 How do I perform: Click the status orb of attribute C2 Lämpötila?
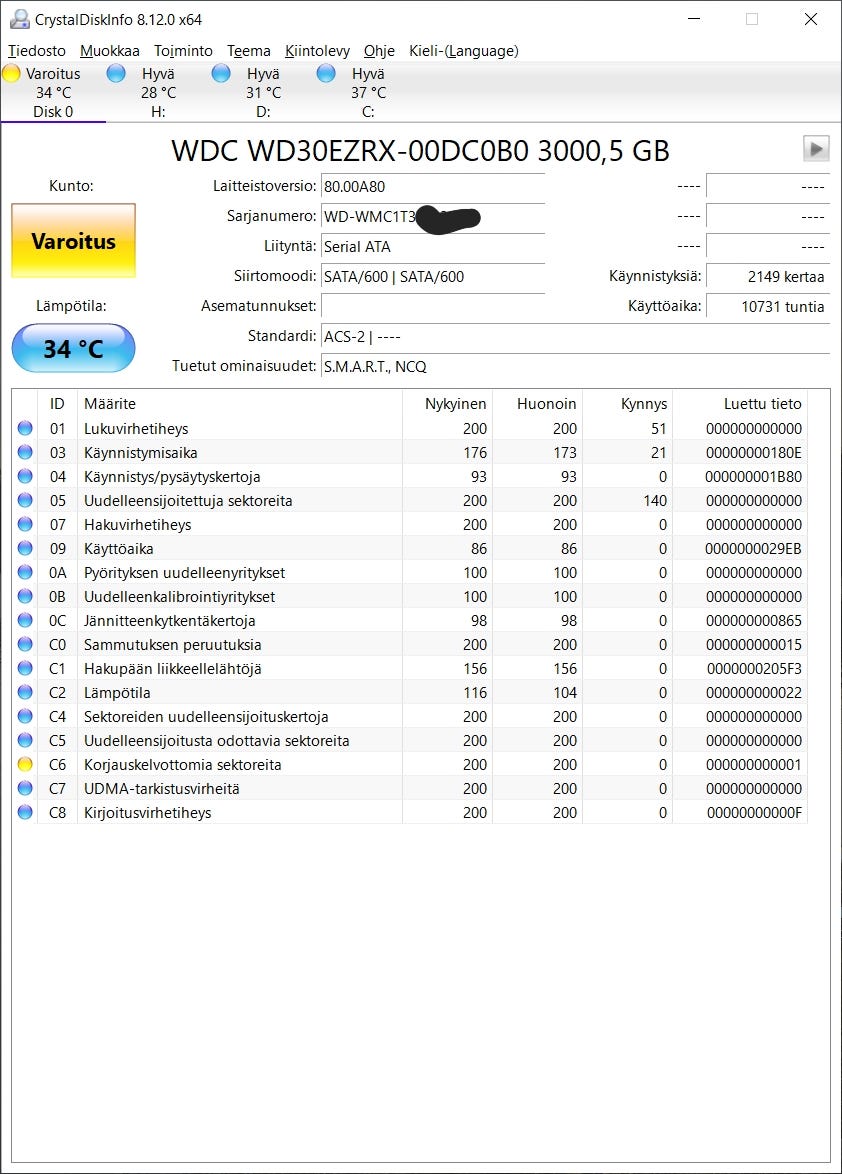click(25, 692)
